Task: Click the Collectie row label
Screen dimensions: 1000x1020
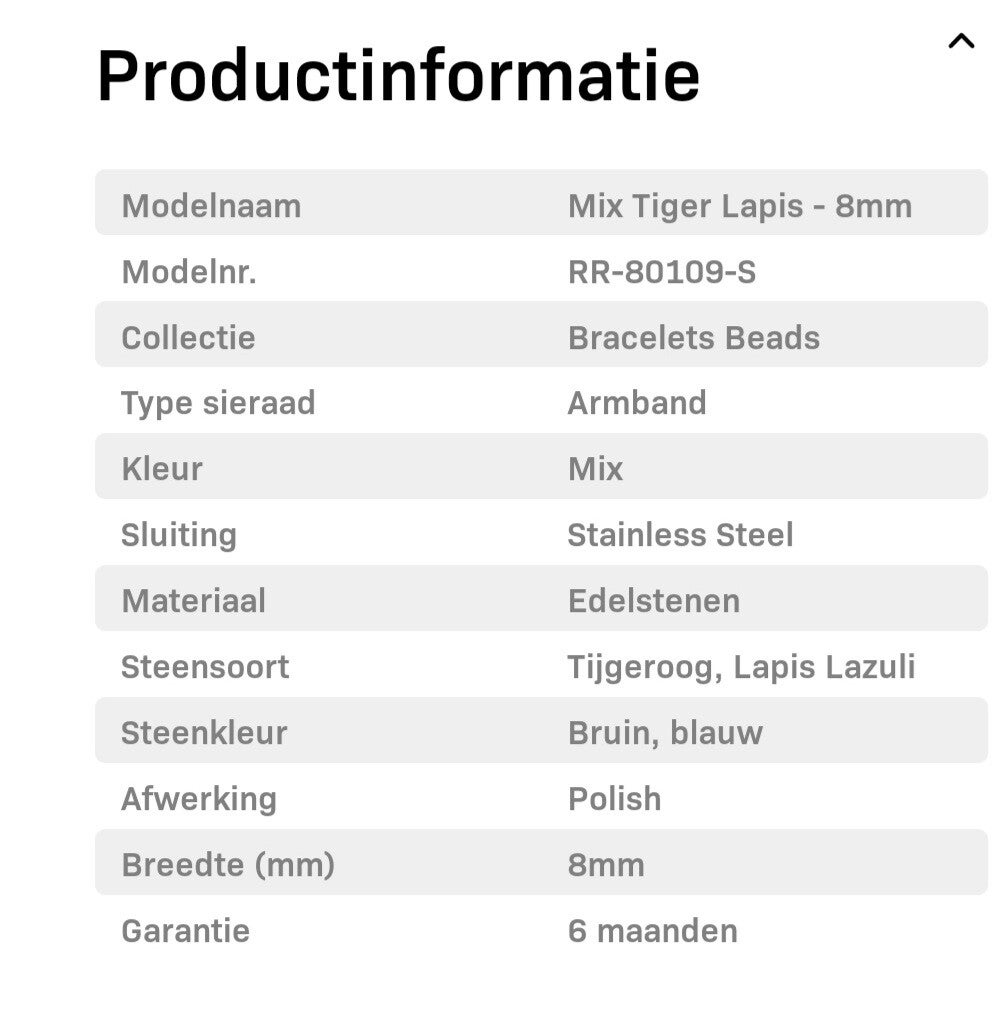Action: (188, 338)
